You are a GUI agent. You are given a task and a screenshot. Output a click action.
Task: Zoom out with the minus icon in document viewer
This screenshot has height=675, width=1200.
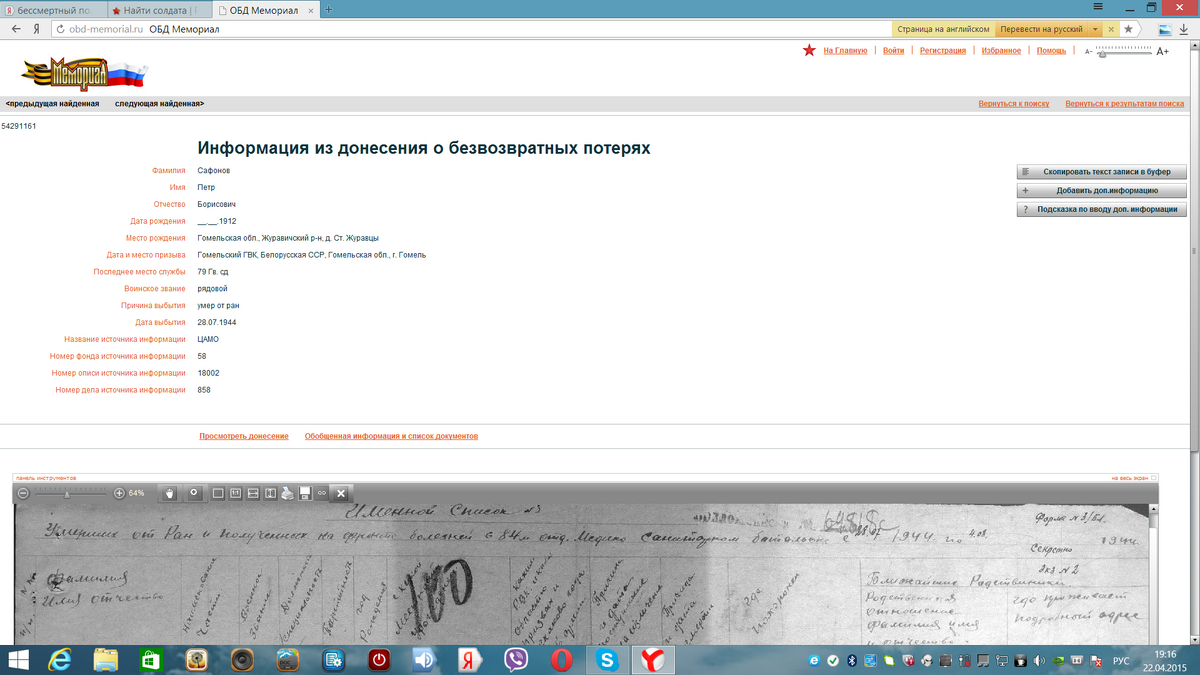[24, 493]
